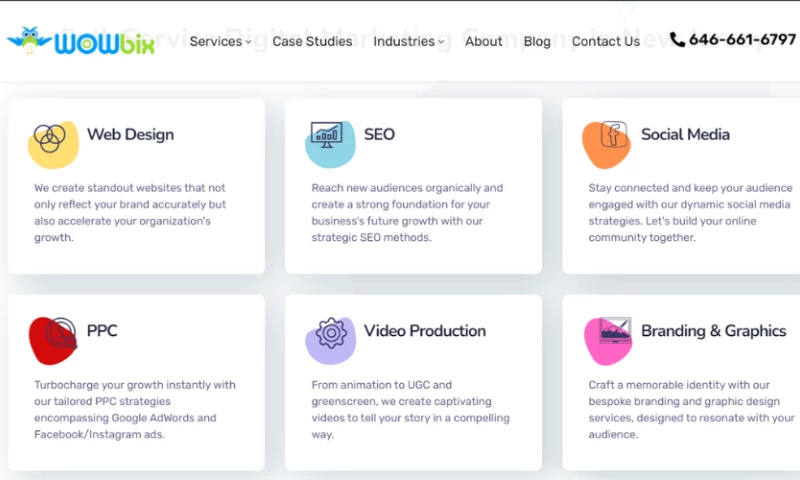The height and width of the screenshot is (480, 800).
Task: Open the Case Studies menu item
Action: (312, 41)
